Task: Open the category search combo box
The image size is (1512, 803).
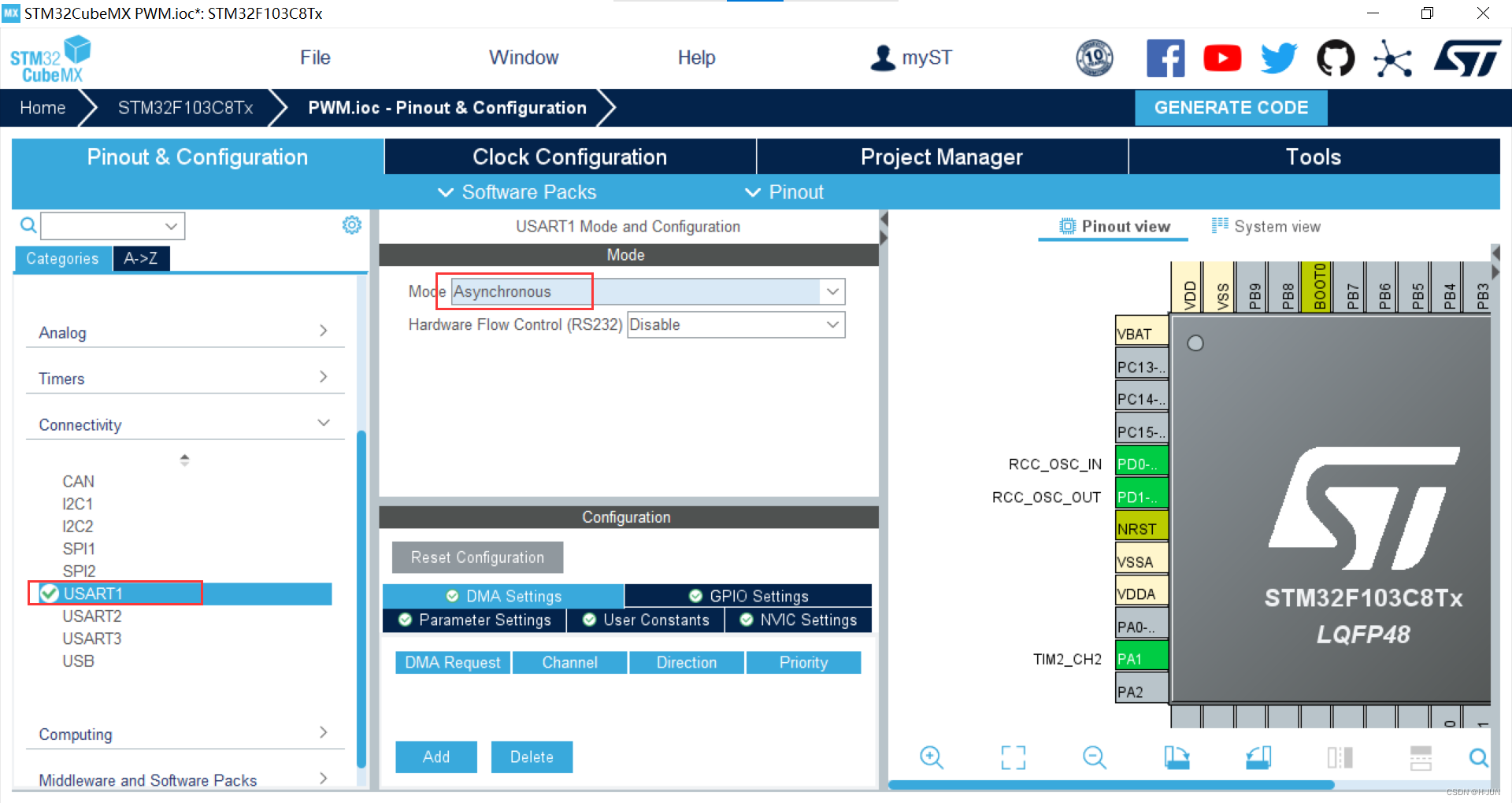Action: pyautogui.click(x=113, y=226)
